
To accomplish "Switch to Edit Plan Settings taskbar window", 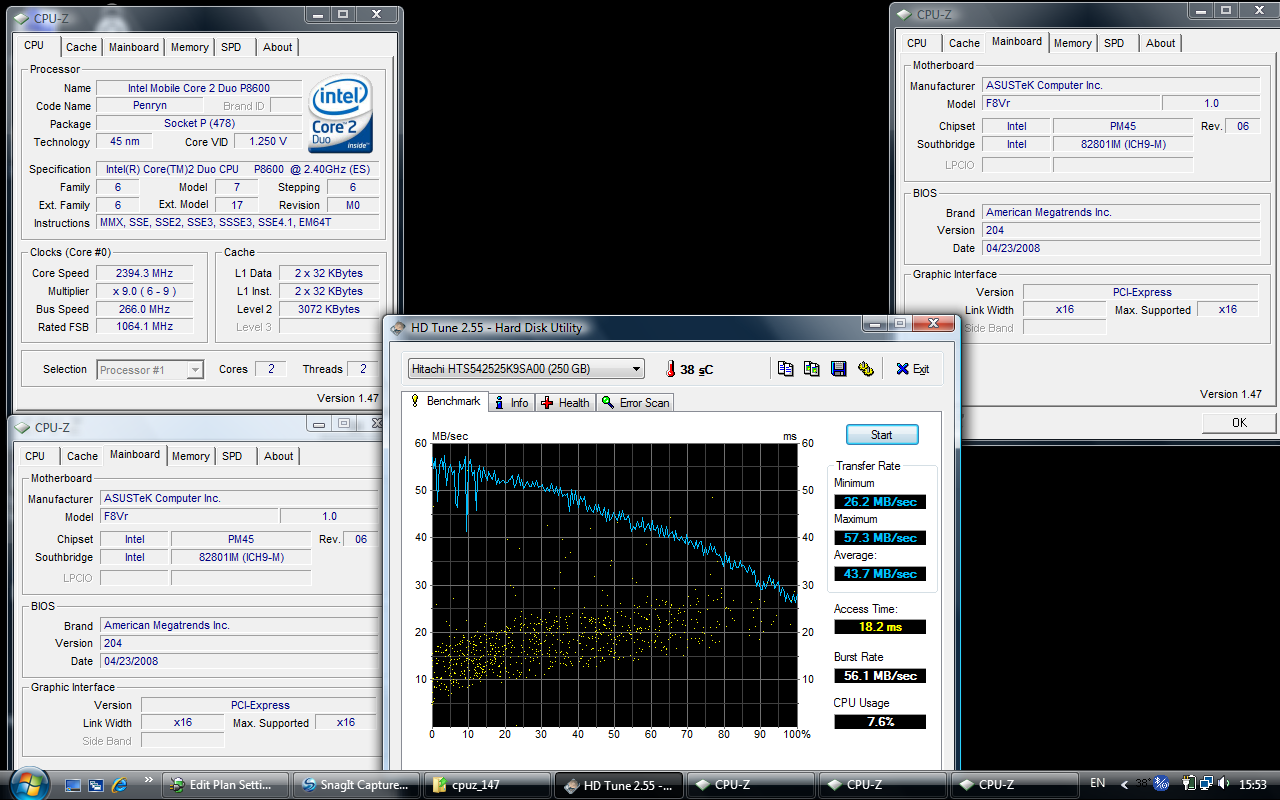I will (226, 785).
